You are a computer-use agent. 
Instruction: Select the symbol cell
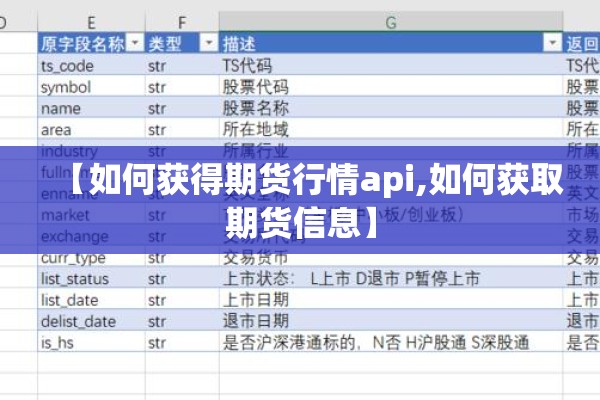[91, 86]
